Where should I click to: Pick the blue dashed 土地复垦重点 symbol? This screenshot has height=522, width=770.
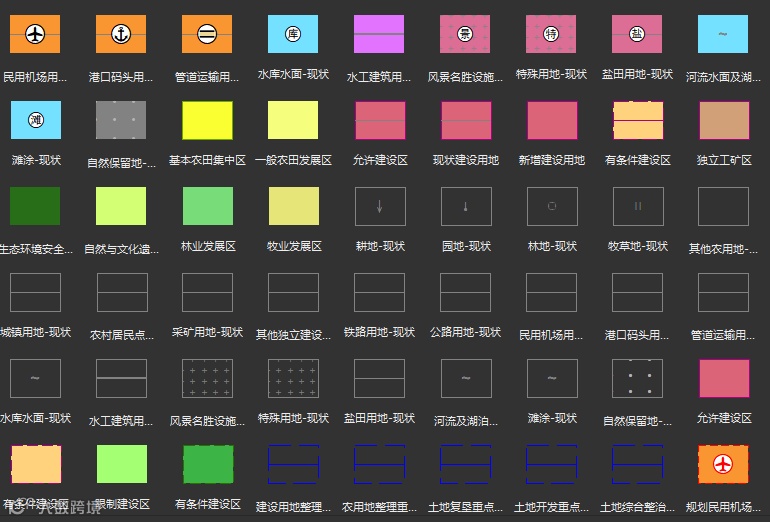[466, 464]
